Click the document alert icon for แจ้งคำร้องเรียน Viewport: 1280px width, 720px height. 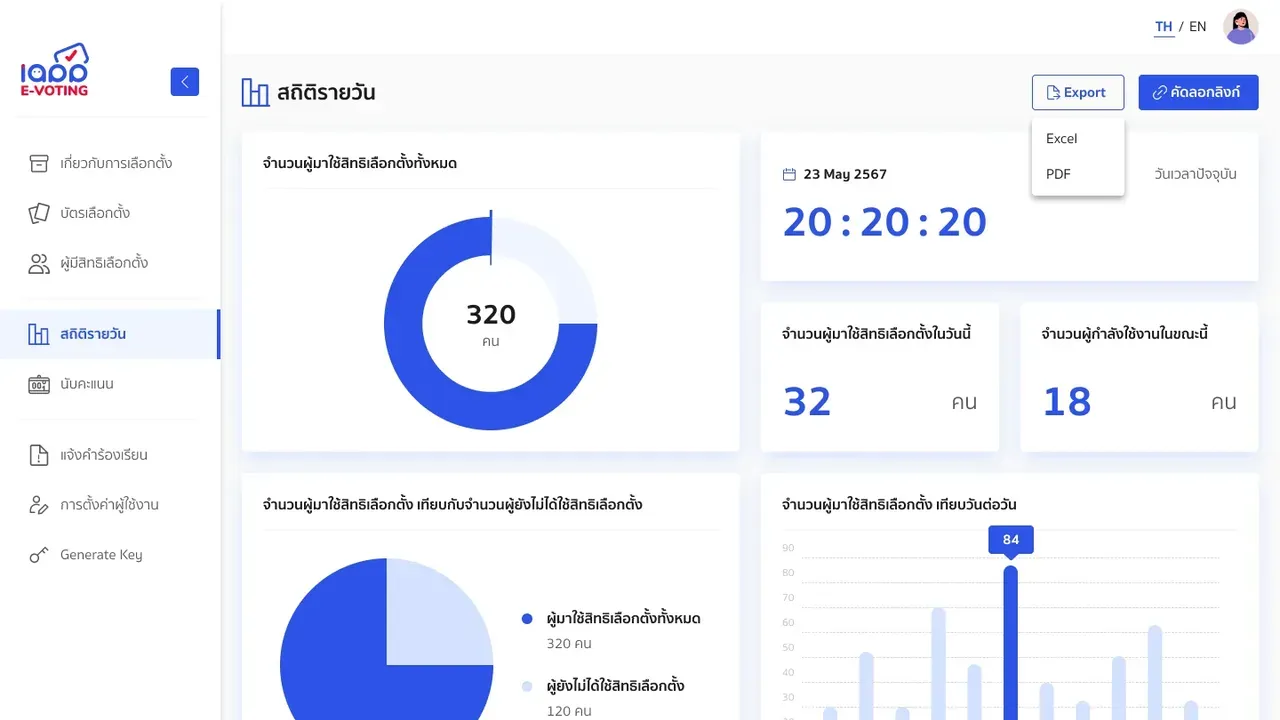click(x=39, y=455)
